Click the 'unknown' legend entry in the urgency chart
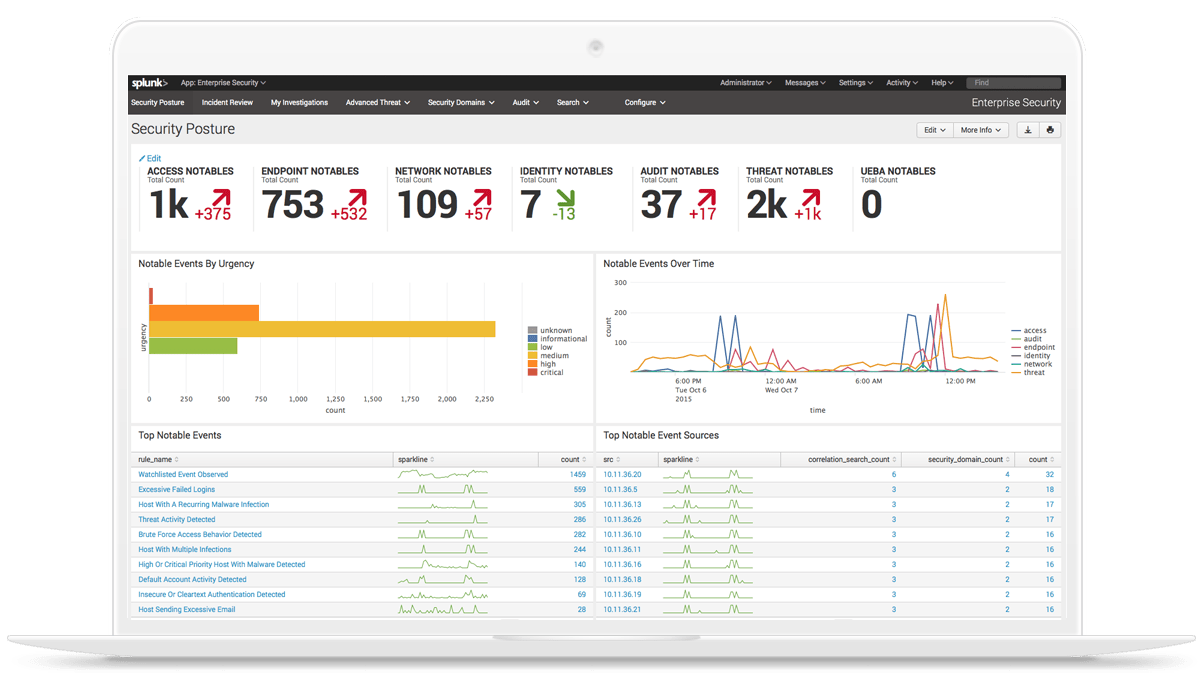 point(550,330)
